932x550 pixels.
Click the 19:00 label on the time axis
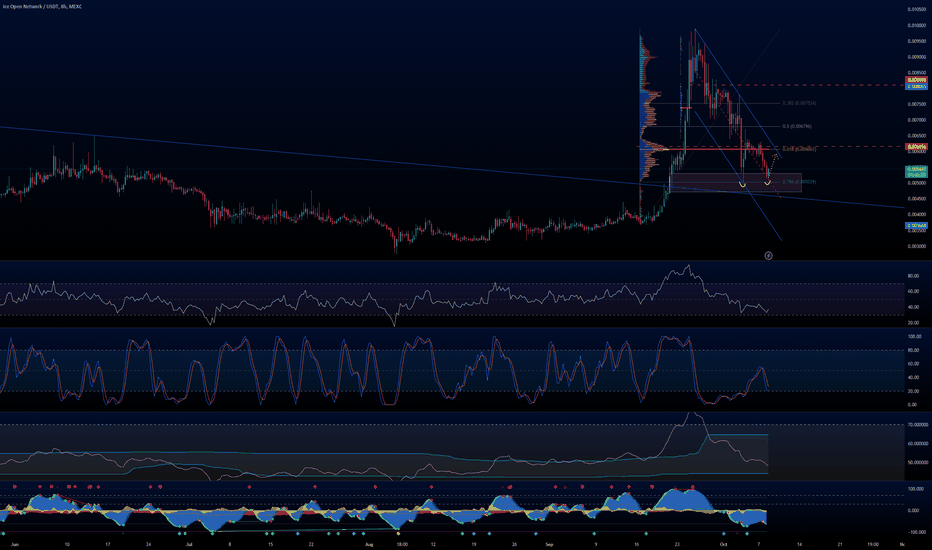point(873,544)
